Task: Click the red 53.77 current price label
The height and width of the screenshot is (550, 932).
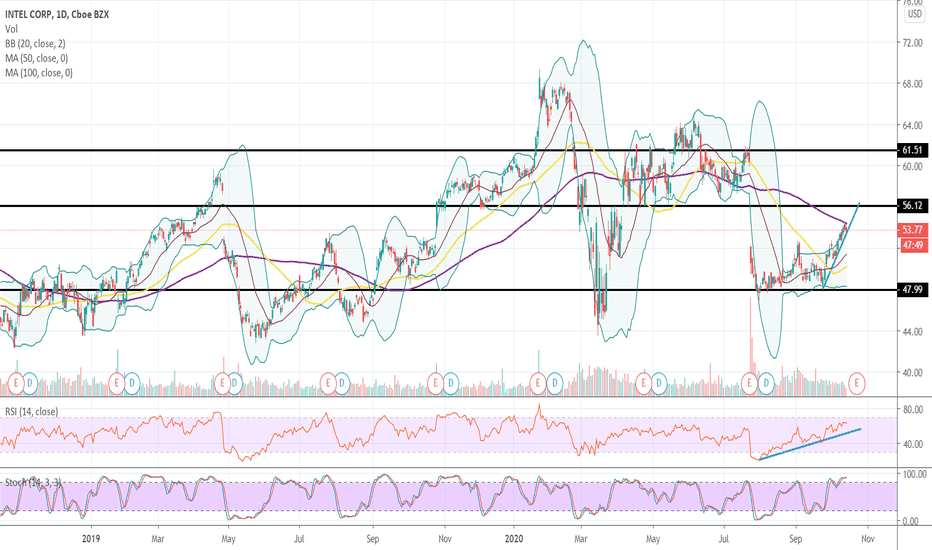Action: tap(912, 230)
